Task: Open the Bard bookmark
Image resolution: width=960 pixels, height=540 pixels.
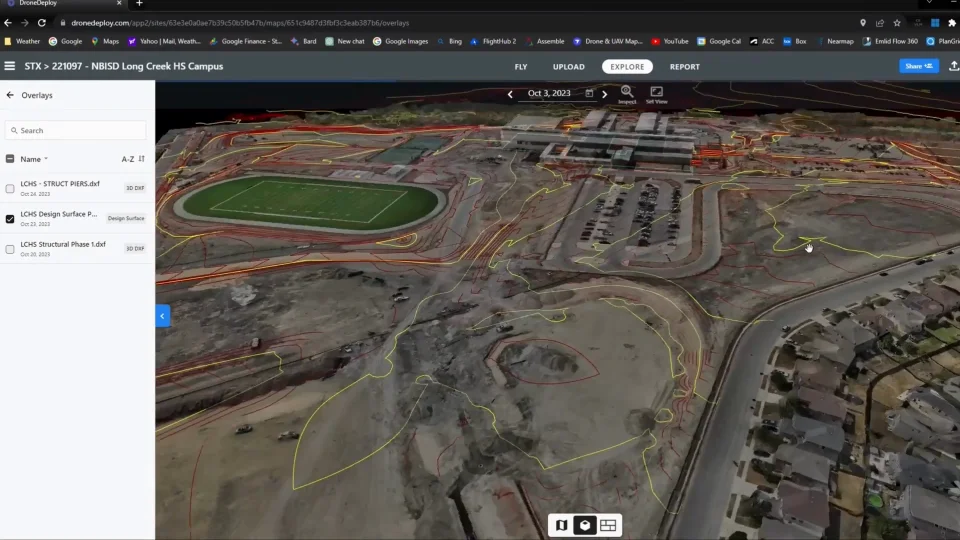Action: pyautogui.click(x=304, y=41)
